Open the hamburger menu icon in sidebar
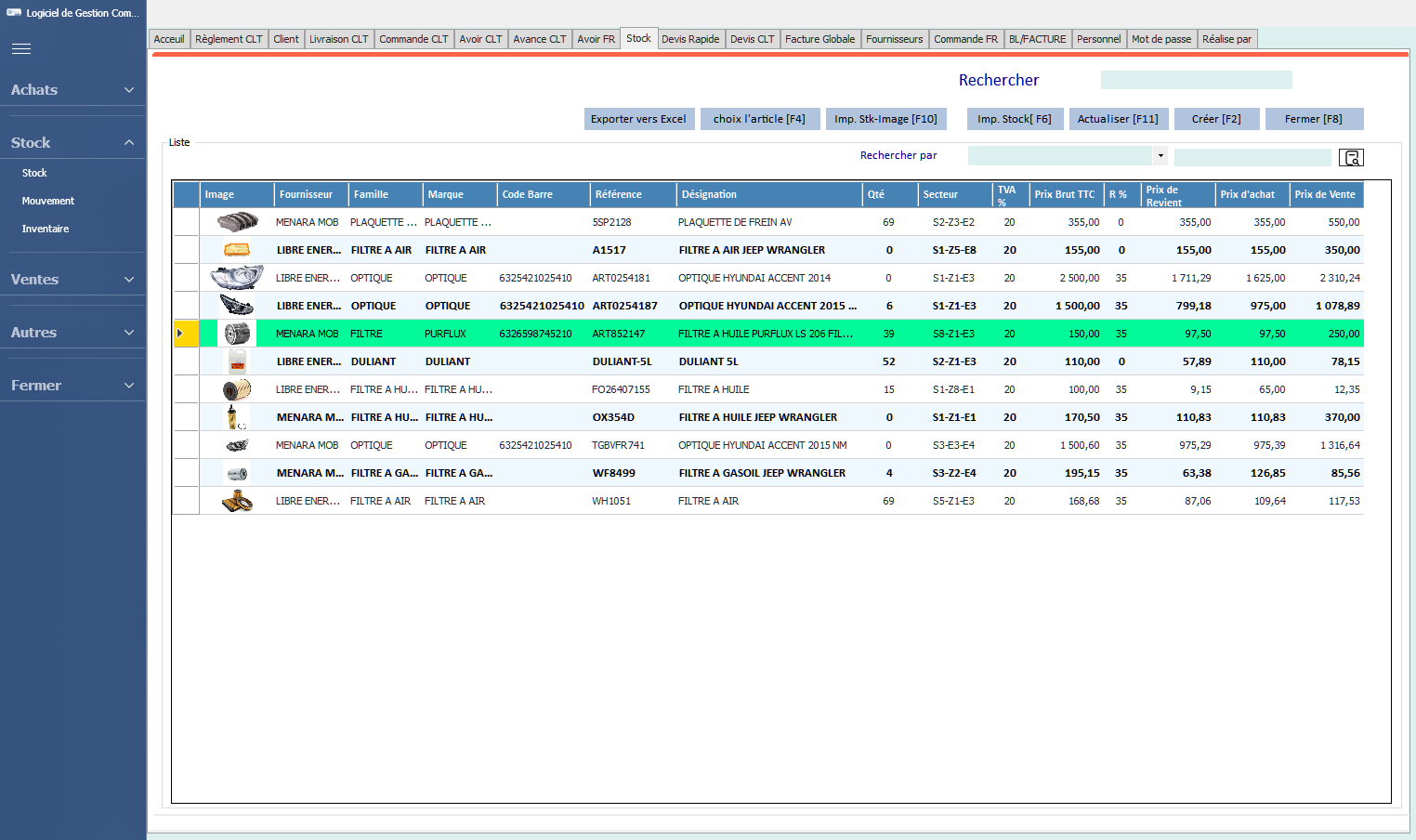The width and height of the screenshot is (1416, 840). point(21,48)
